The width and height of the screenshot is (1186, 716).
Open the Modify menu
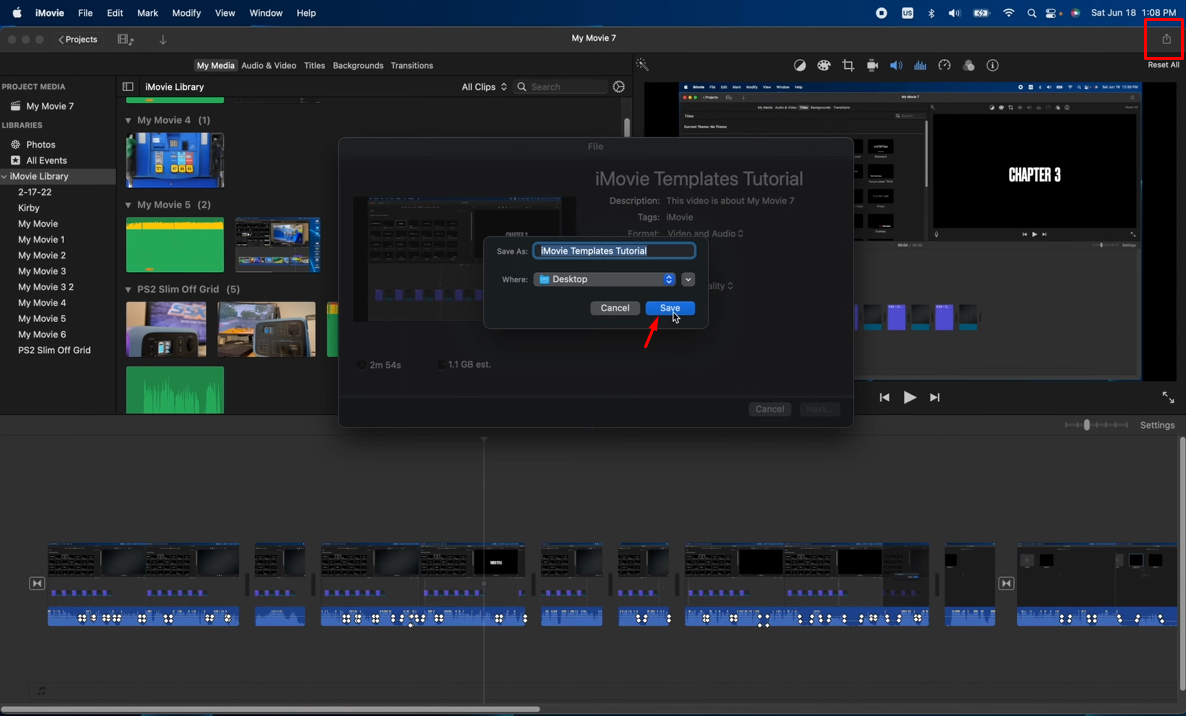coord(186,13)
